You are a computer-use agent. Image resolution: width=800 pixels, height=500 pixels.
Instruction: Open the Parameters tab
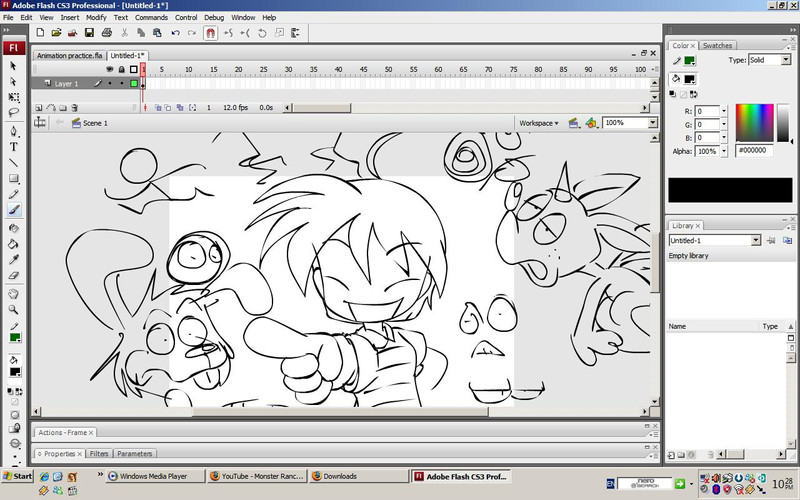[135, 454]
